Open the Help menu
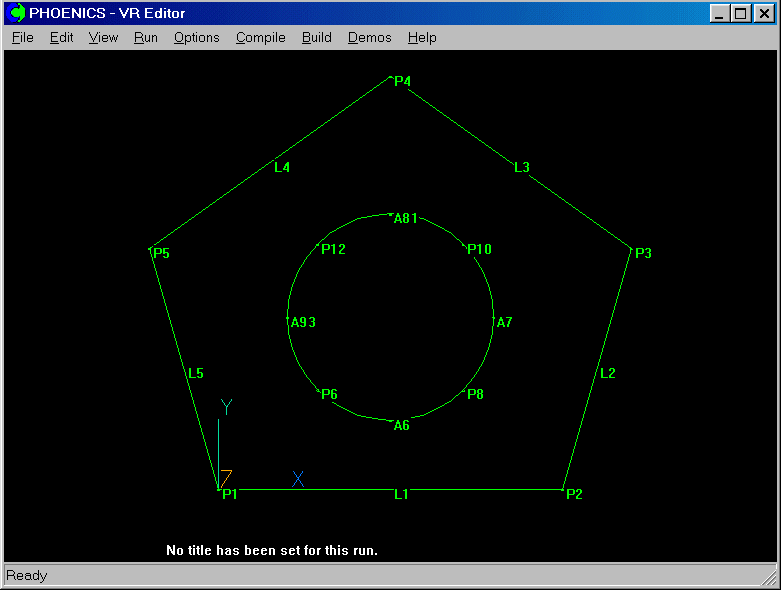Image resolution: width=781 pixels, height=590 pixels. click(422, 37)
